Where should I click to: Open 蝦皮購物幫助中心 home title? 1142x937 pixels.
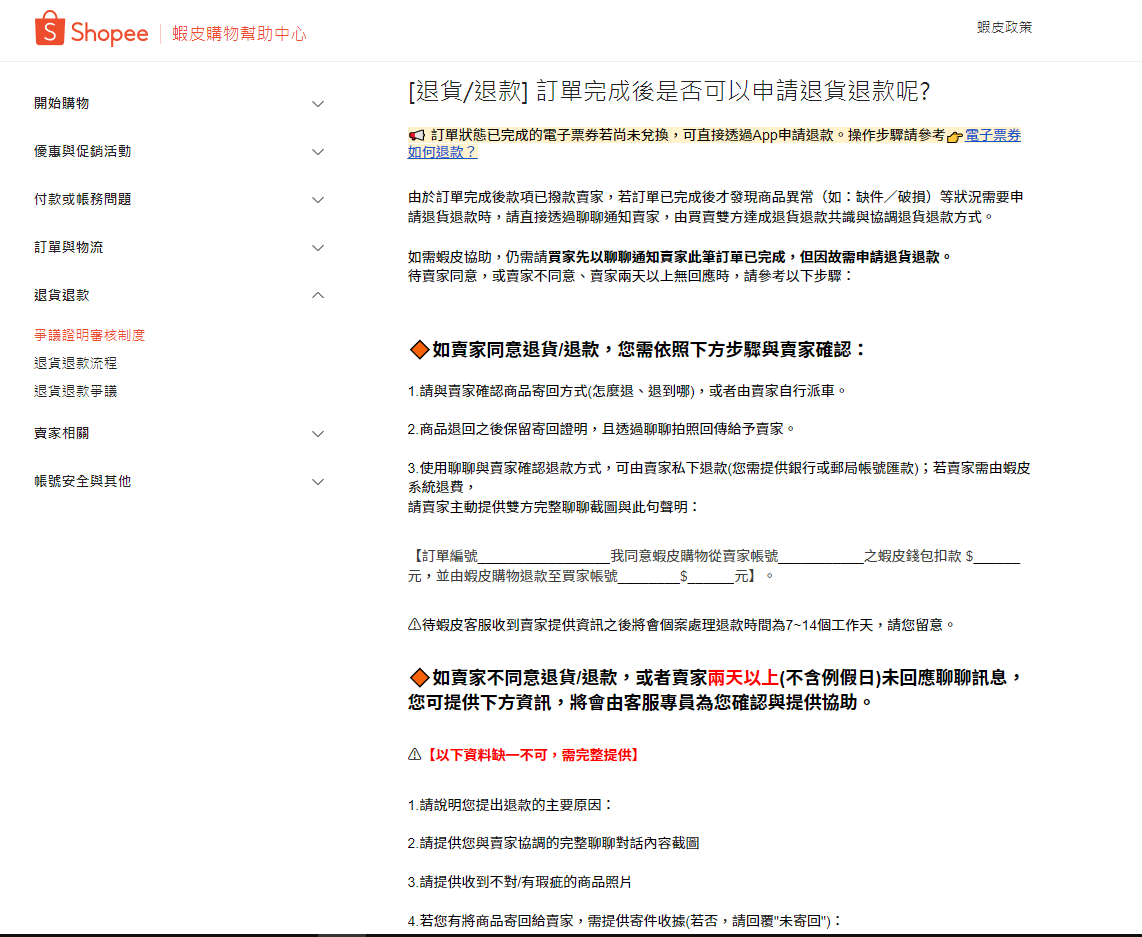[239, 34]
